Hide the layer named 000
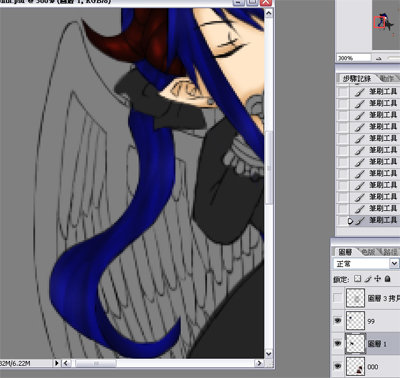 tap(338, 366)
